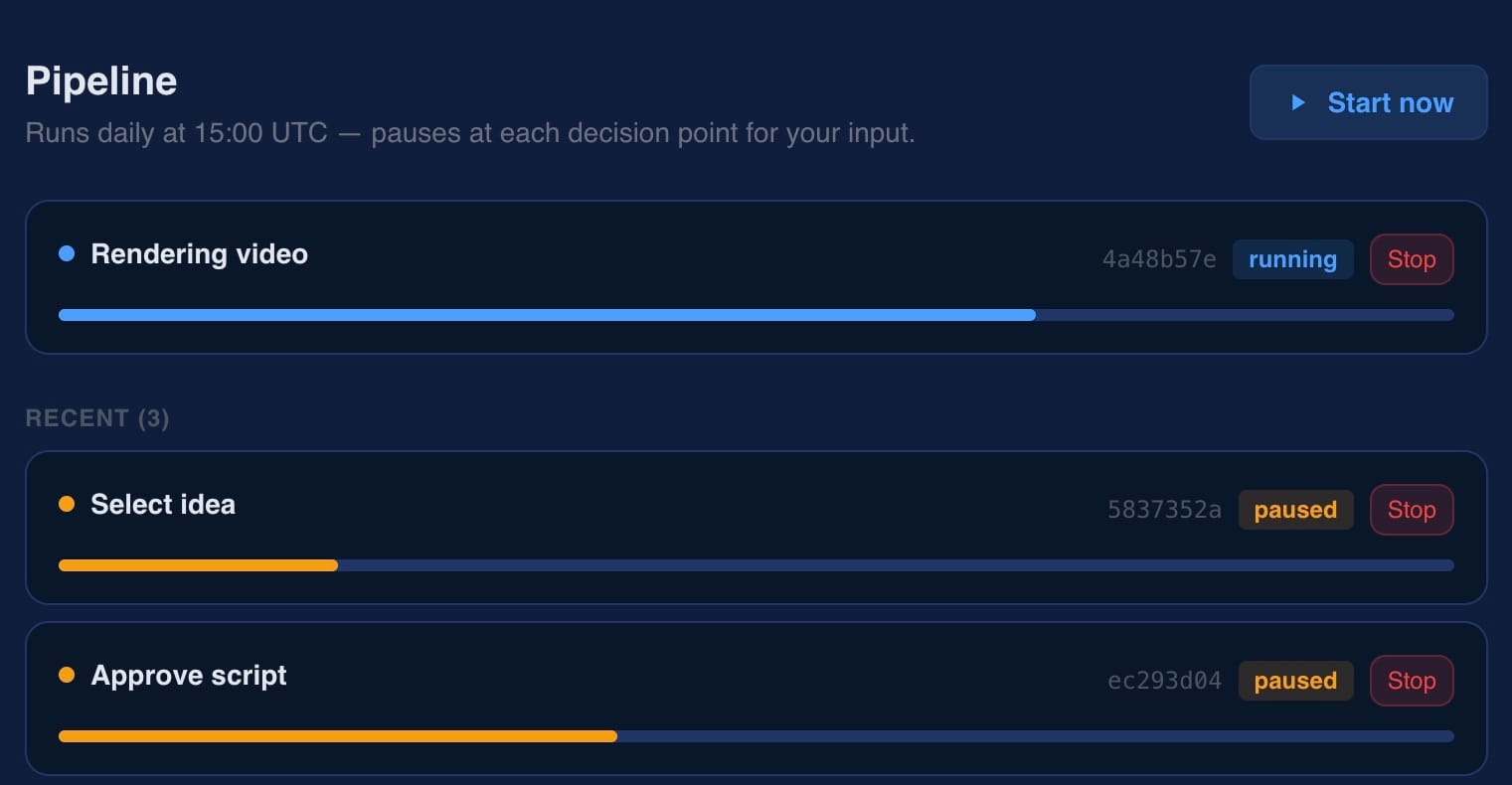Open the Select idea run title
1512x785 pixels.
click(x=163, y=505)
